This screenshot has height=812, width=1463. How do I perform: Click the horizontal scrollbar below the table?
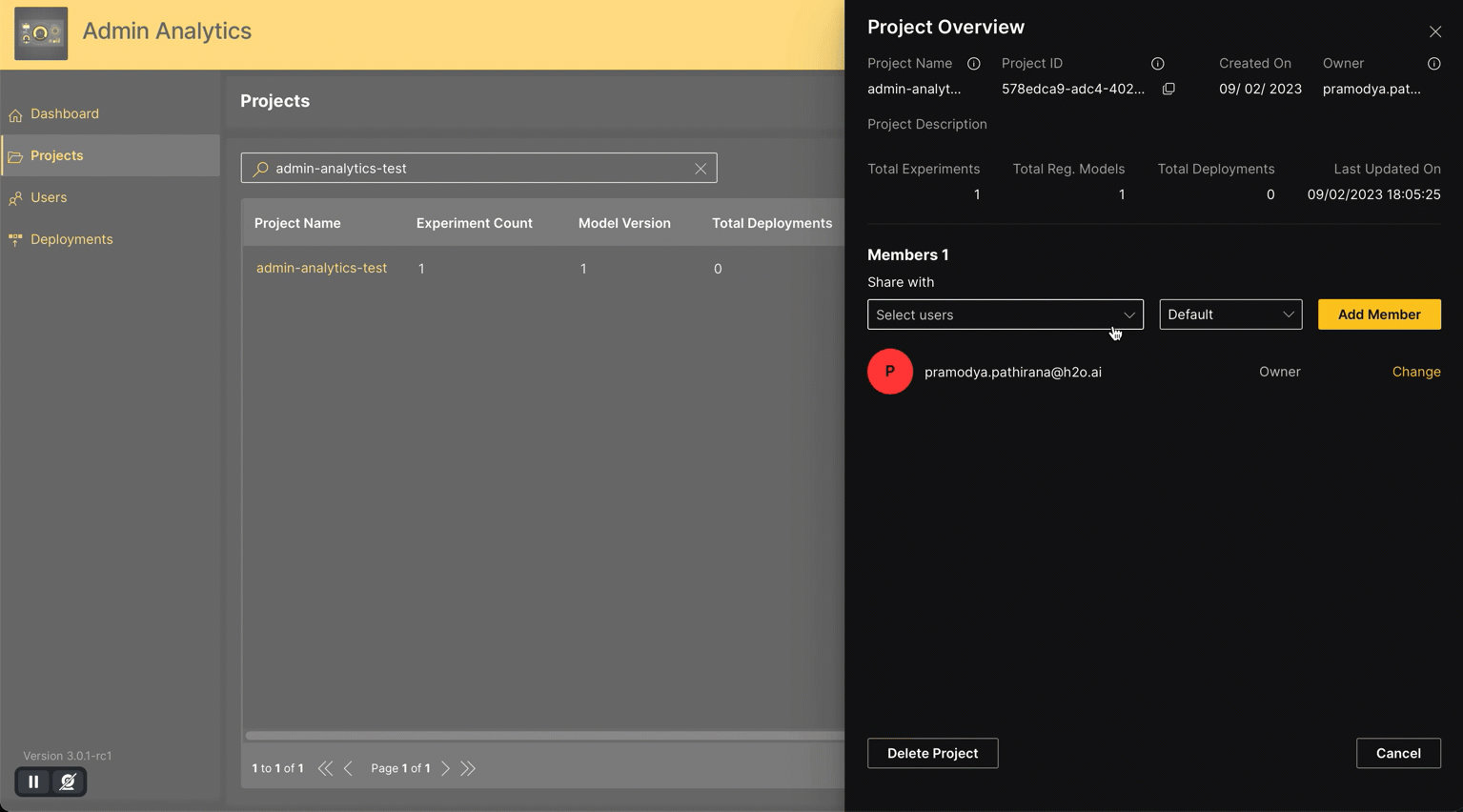tap(543, 736)
